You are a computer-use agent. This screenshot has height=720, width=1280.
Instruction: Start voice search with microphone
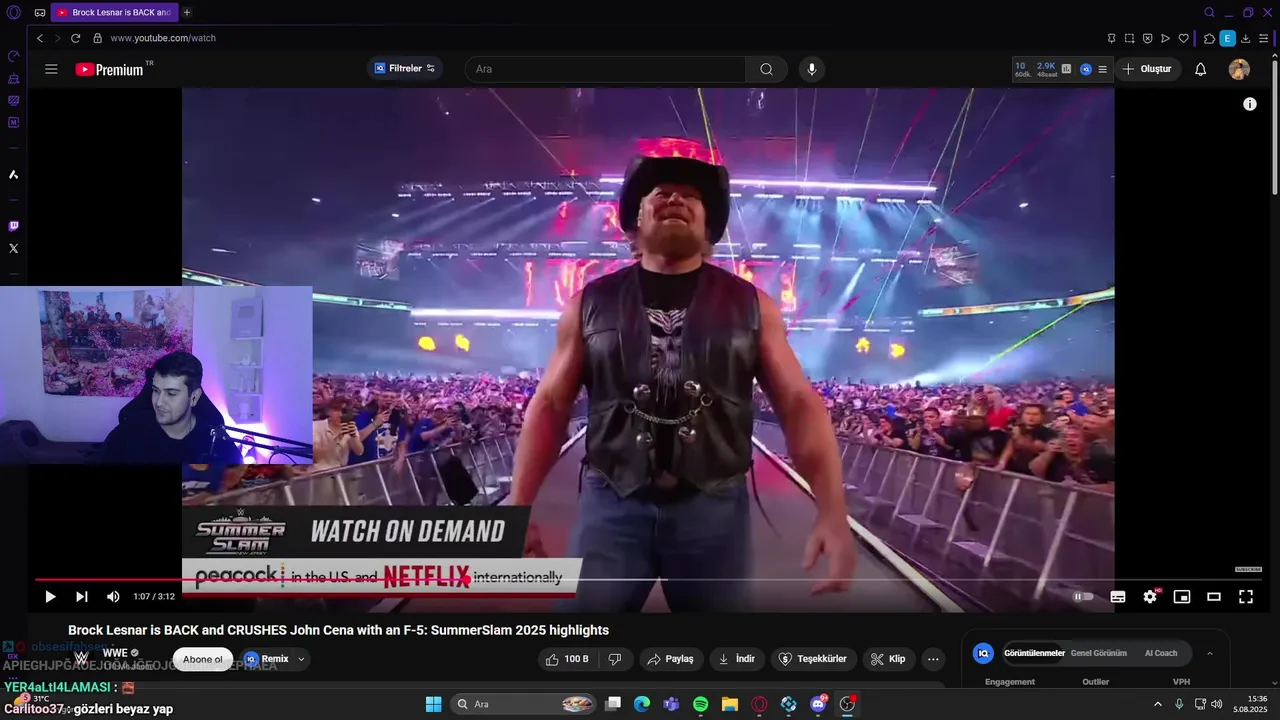811,69
